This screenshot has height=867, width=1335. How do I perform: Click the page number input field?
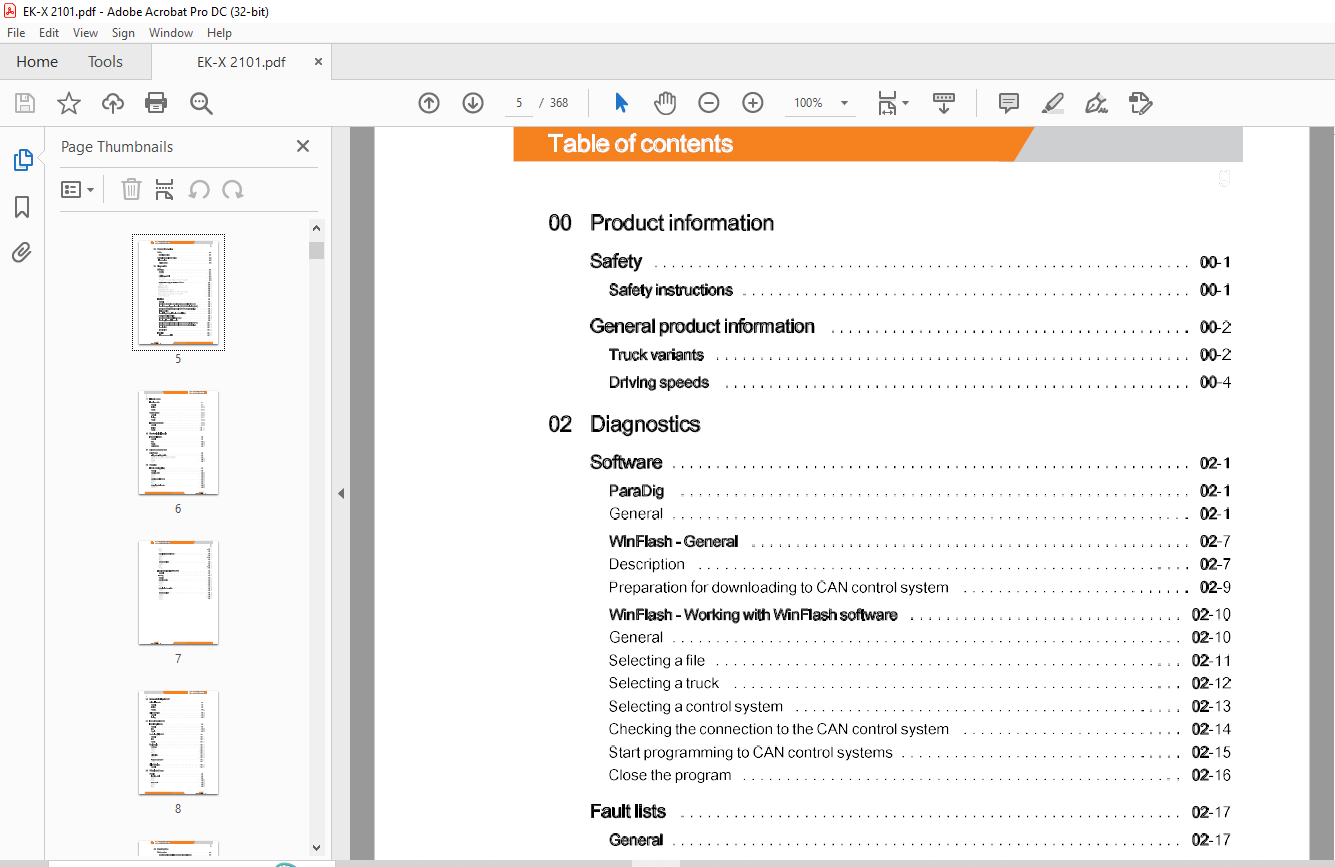(x=519, y=103)
